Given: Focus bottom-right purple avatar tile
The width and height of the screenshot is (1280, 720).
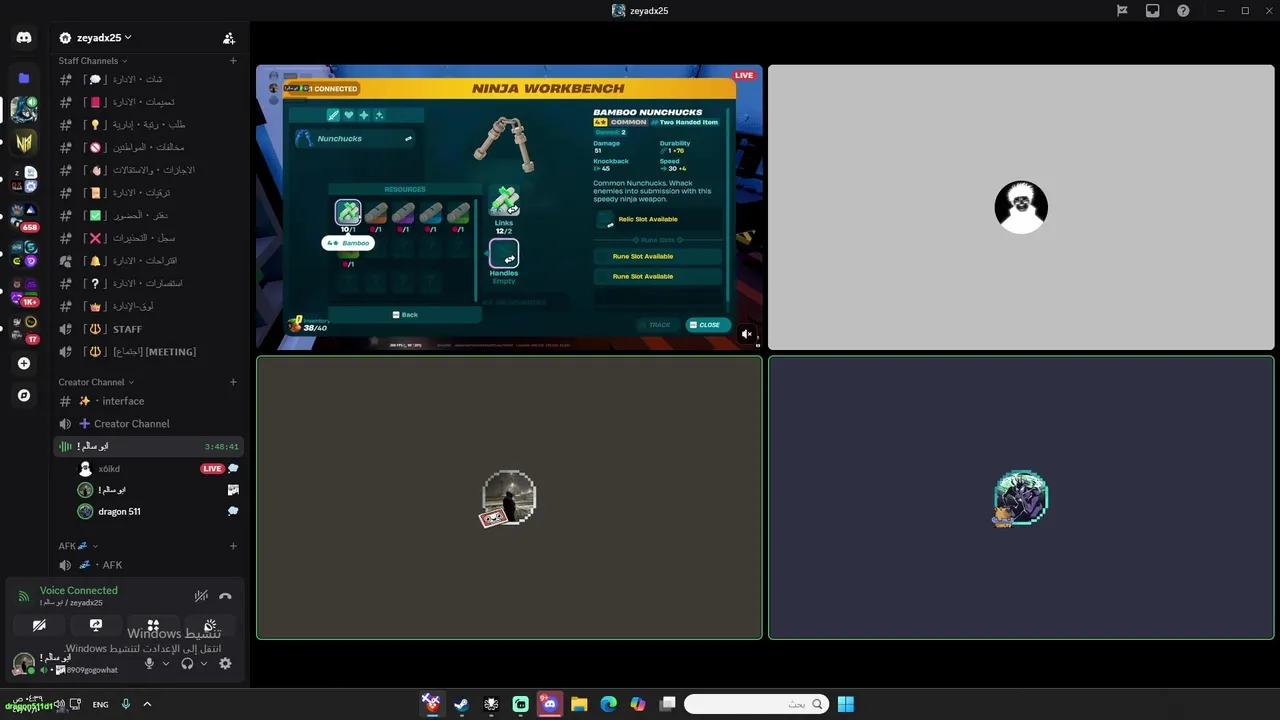Looking at the screenshot, I should pos(1021,497).
